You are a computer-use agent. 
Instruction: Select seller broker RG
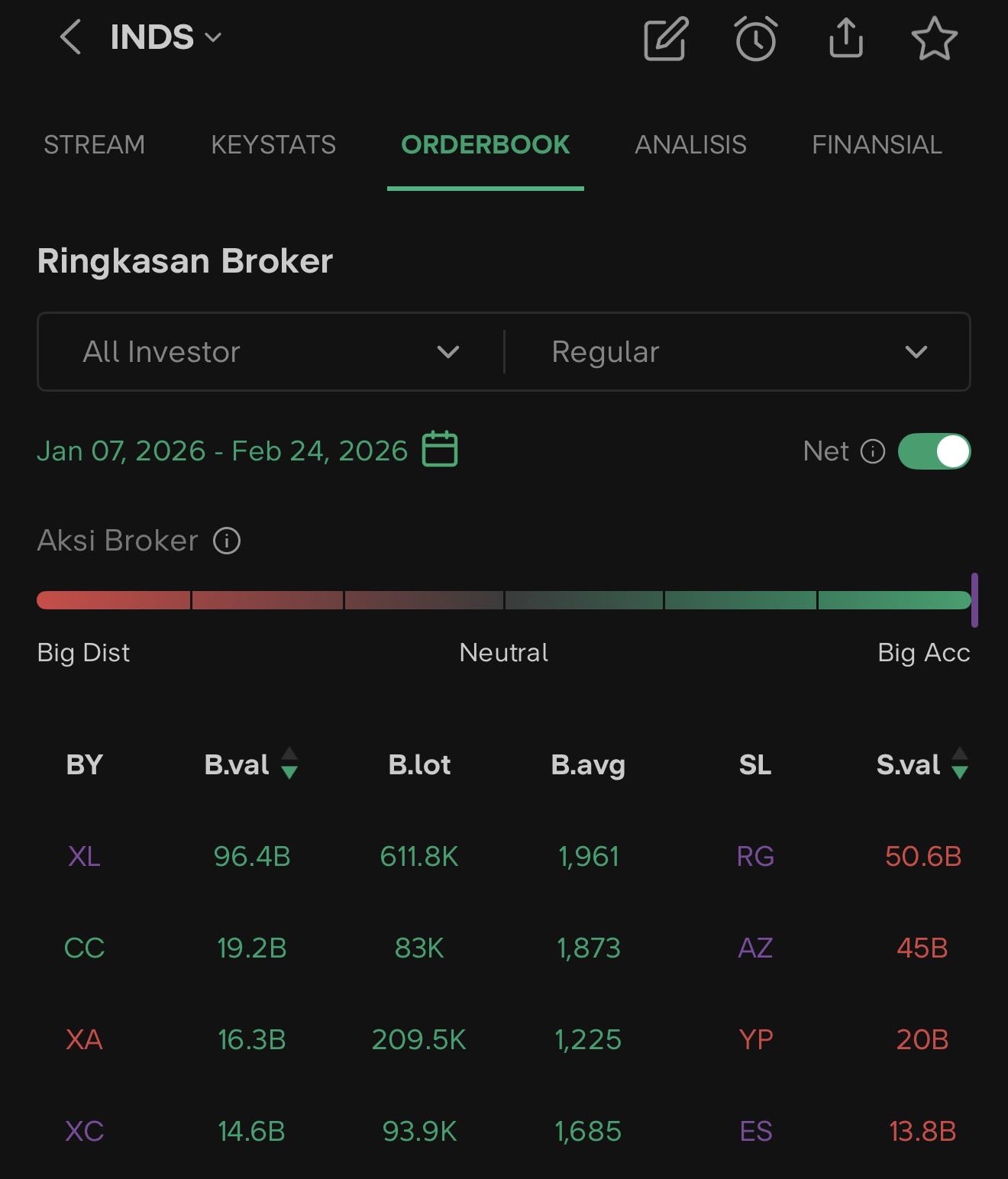point(755,856)
